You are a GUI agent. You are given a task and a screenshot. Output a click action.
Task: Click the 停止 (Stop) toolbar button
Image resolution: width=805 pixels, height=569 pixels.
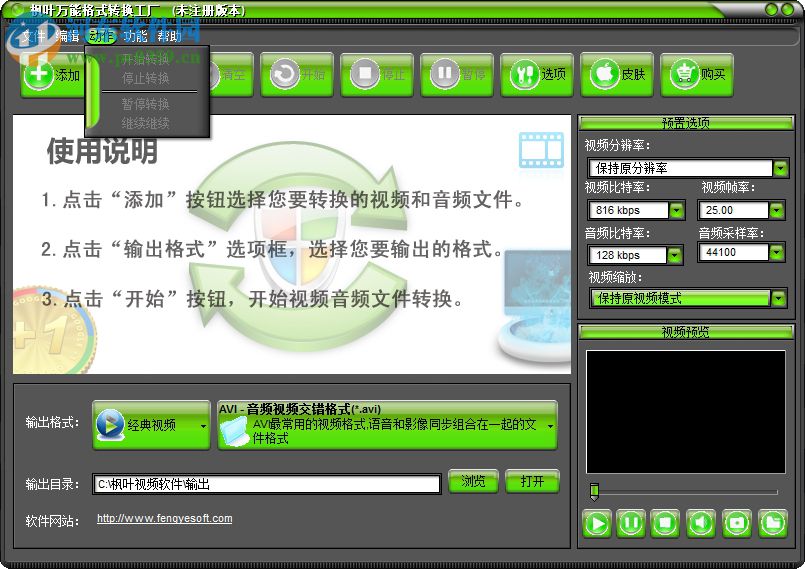(x=377, y=75)
